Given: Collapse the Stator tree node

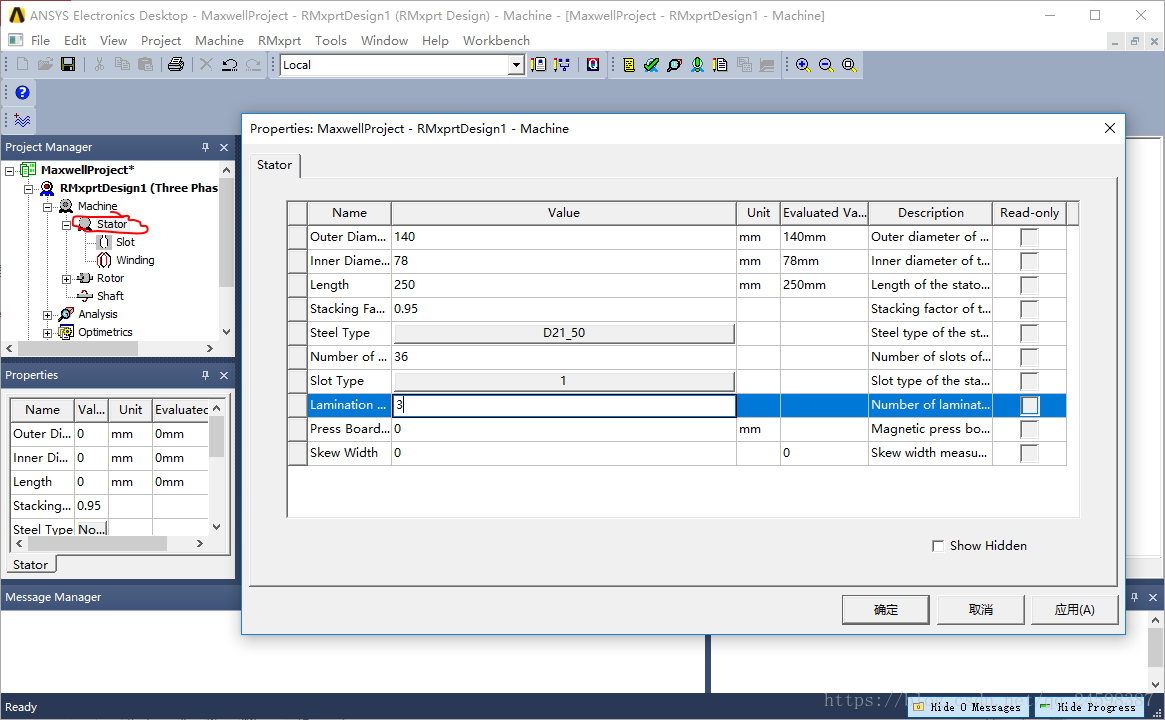Looking at the screenshot, I should click(66, 225).
